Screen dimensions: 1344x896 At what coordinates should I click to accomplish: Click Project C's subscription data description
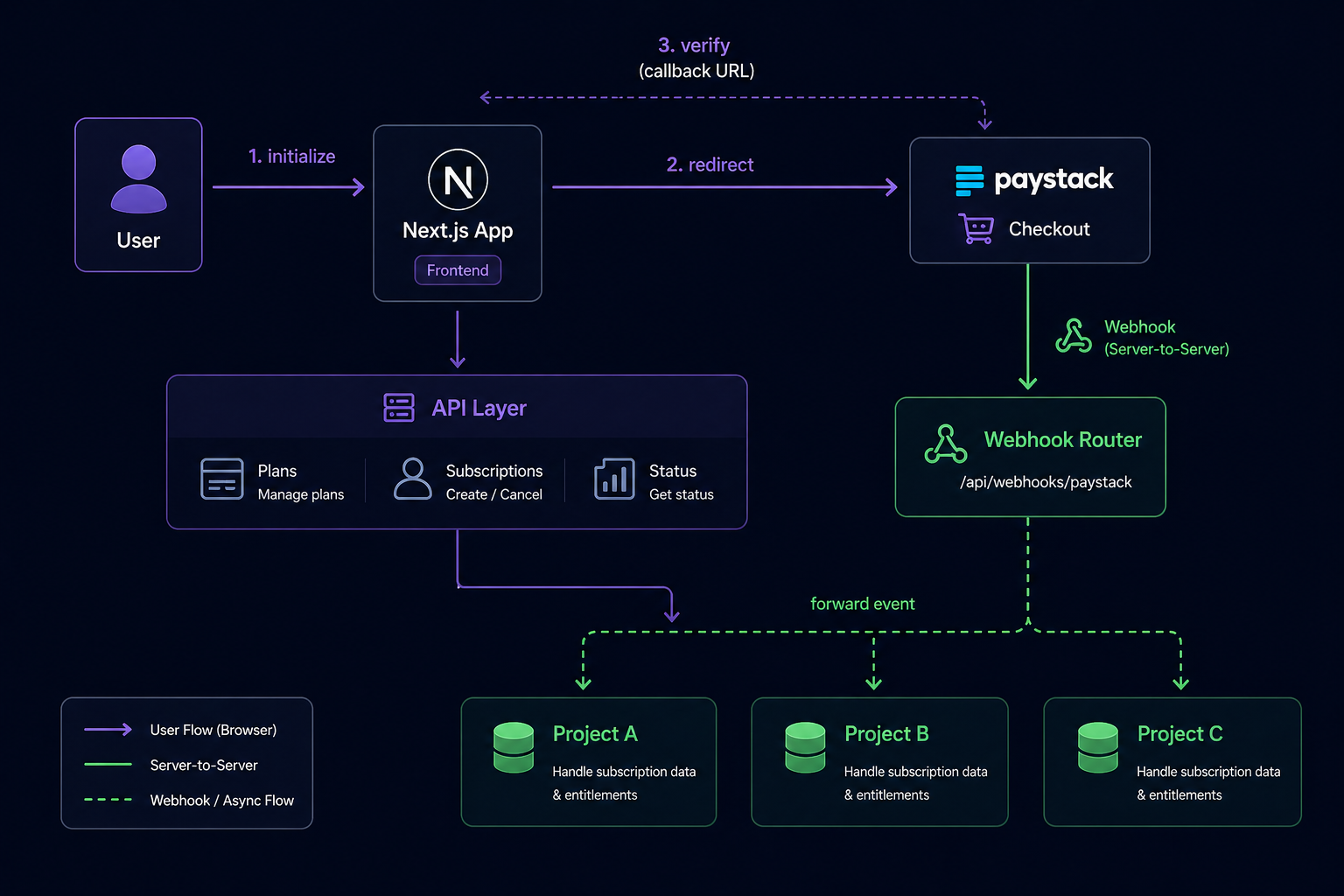(x=1208, y=783)
